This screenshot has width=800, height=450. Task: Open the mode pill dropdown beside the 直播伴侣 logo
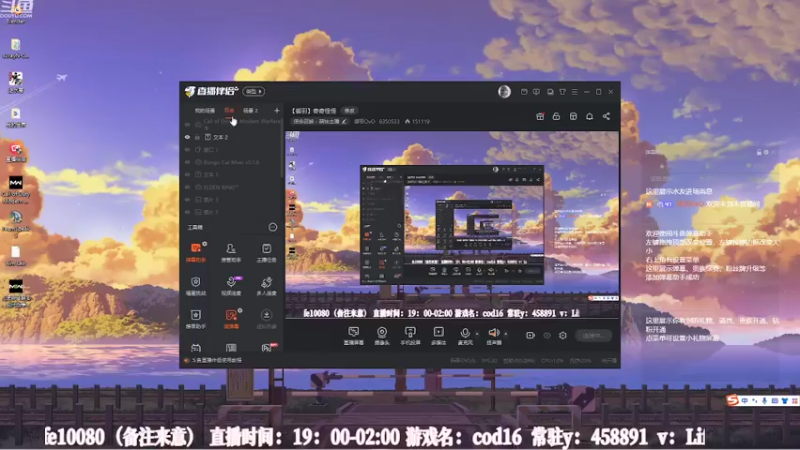click(254, 91)
